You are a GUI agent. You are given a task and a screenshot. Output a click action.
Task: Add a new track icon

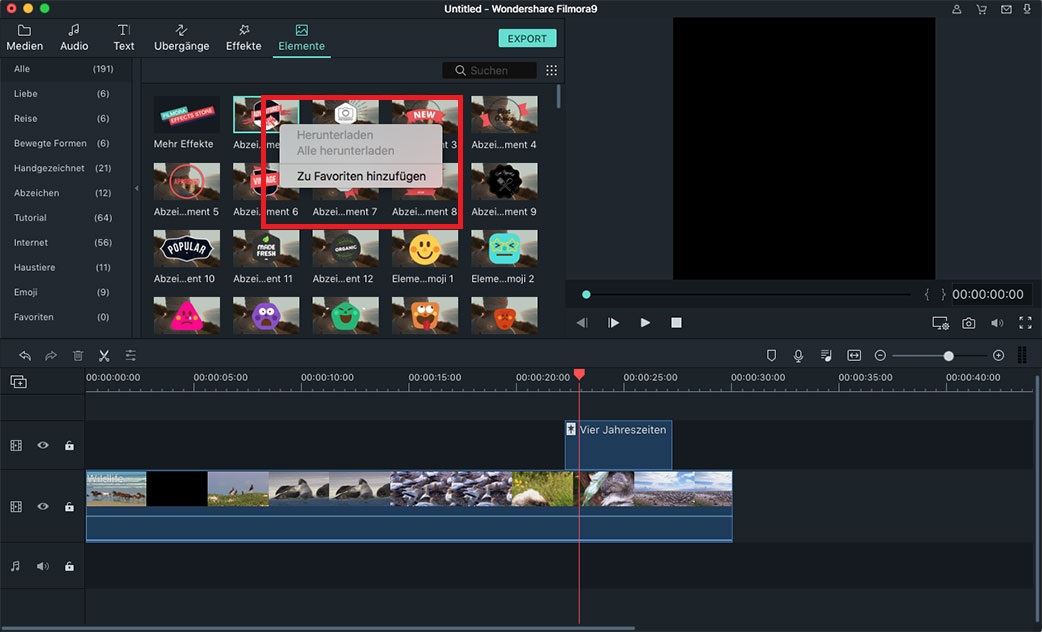[19, 381]
